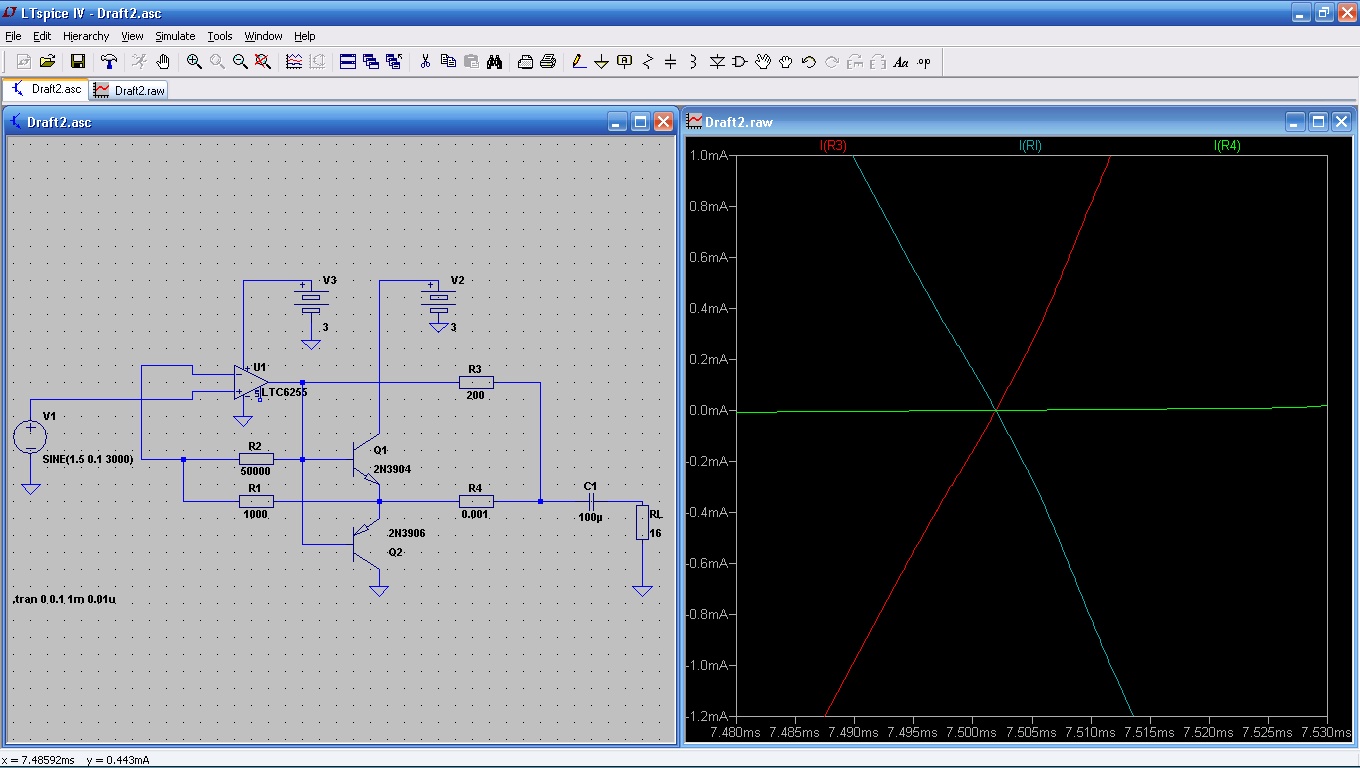Cascade the windows from the toolbar
The height and width of the screenshot is (768, 1360).
pyautogui.click(x=371, y=62)
